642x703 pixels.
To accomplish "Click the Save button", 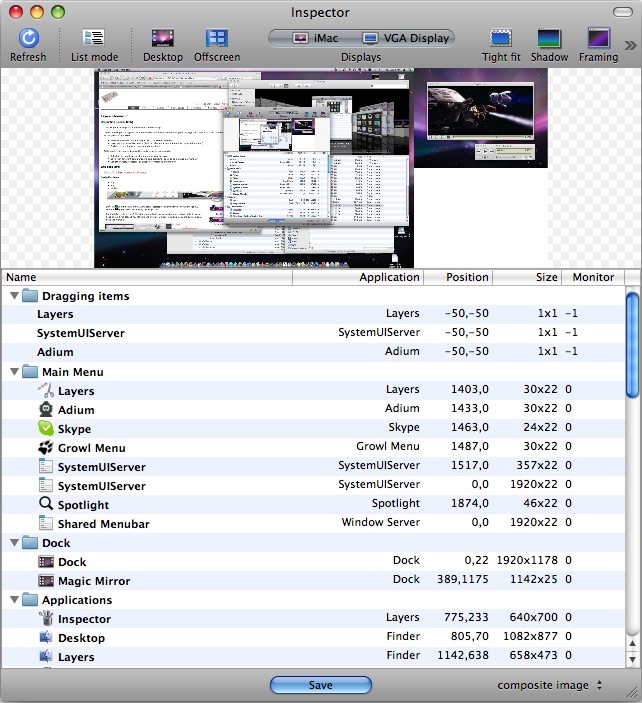I will pos(321,685).
